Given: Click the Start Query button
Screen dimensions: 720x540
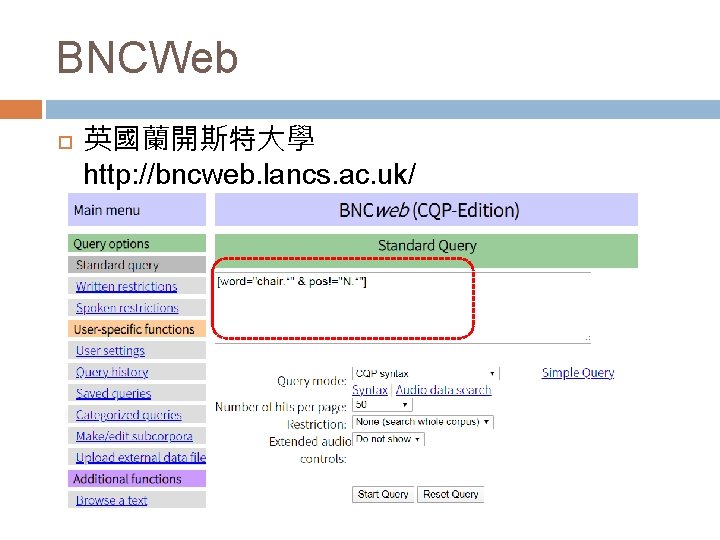Looking at the screenshot, I should [383, 494].
